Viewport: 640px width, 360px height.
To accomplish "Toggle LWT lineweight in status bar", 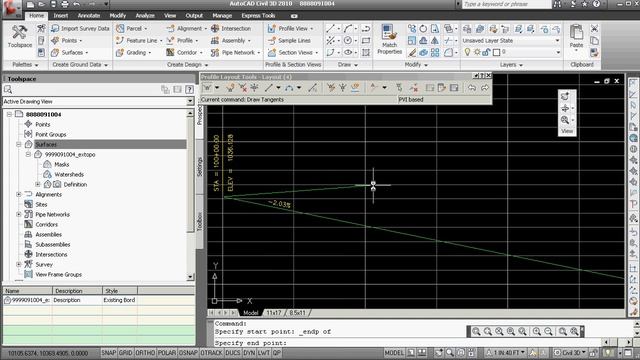I will pyautogui.click(x=264, y=353).
